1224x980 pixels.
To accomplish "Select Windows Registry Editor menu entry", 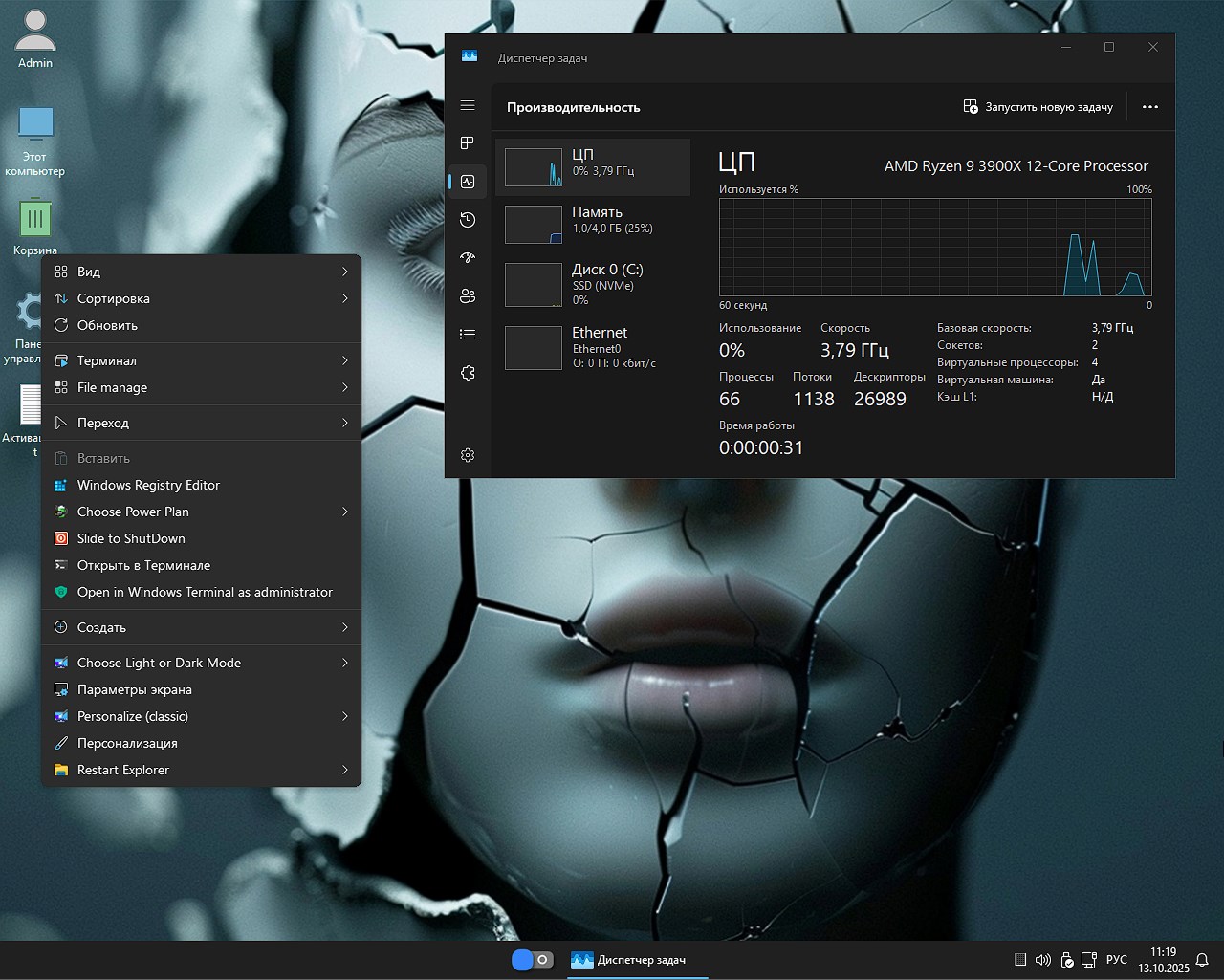I will [x=148, y=485].
